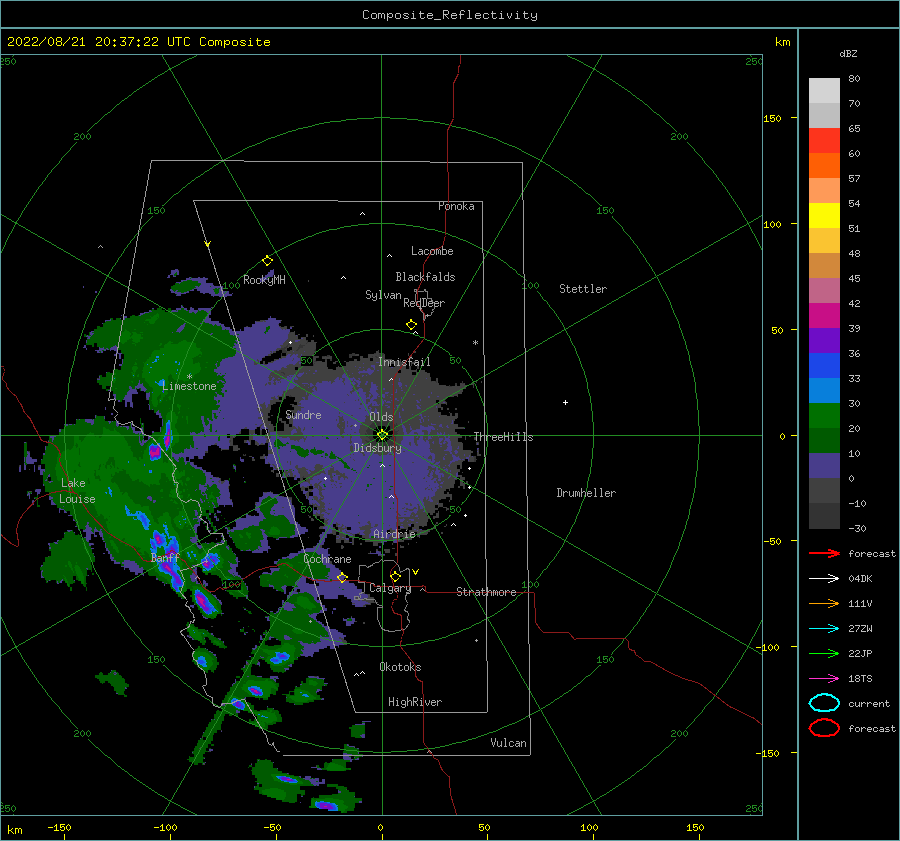Click the red forecast ellipse icon
The image size is (900, 841).
824,728
